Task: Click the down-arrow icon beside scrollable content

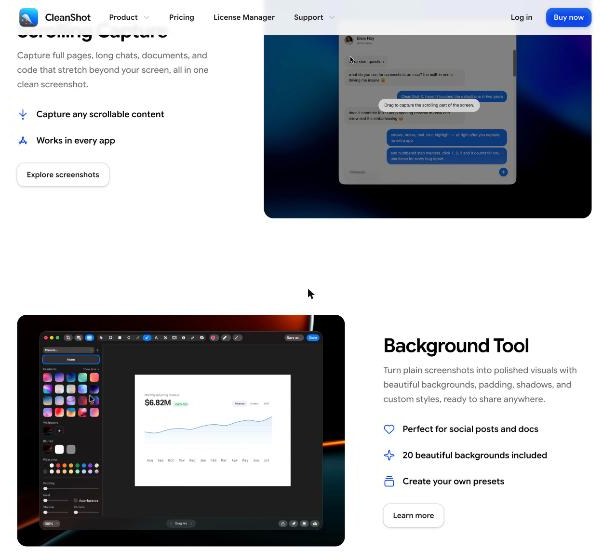Action: (23, 114)
